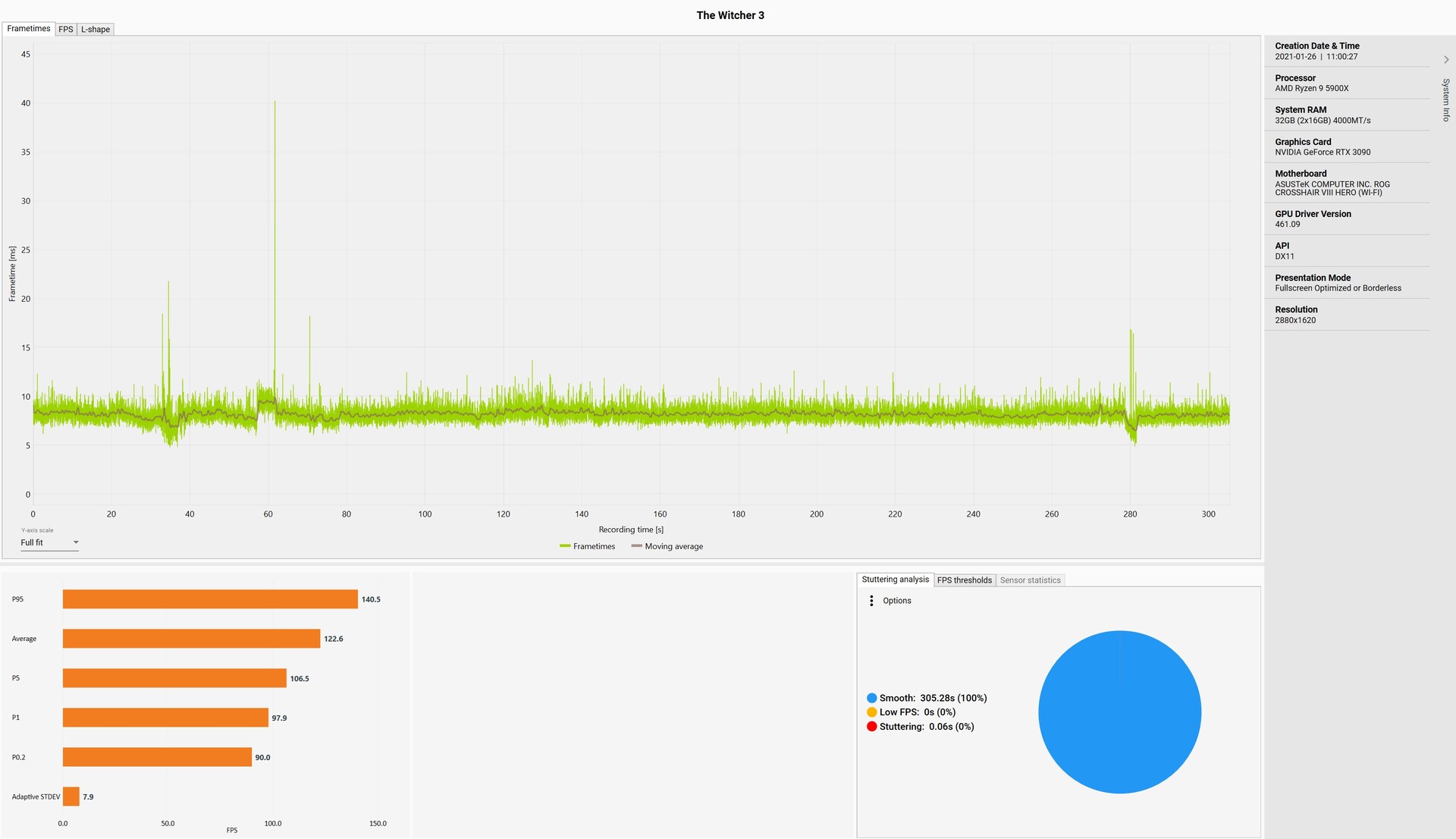The image size is (1456, 839).
Task: Click the P95 orange bar
Action: (210, 599)
